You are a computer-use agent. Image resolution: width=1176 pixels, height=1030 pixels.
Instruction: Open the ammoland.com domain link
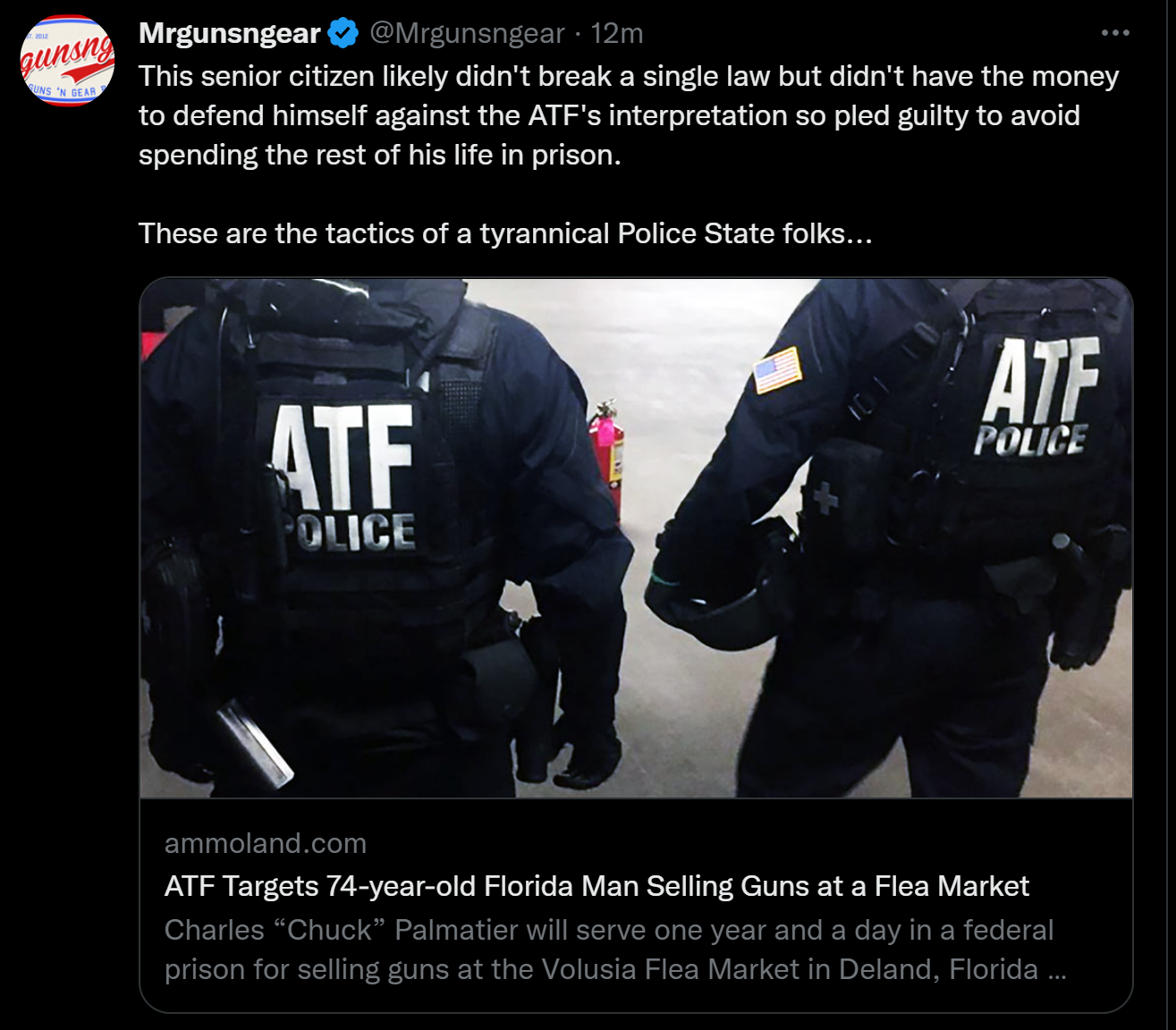point(266,843)
